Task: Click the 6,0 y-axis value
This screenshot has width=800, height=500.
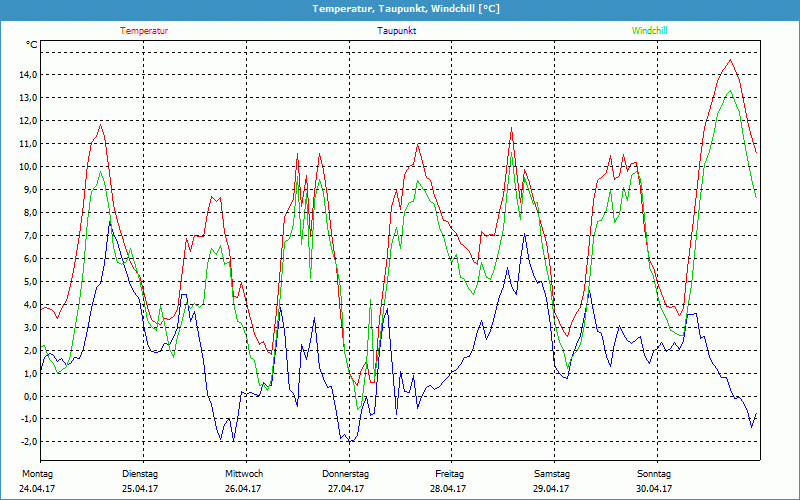Action: pyautogui.click(x=31, y=259)
